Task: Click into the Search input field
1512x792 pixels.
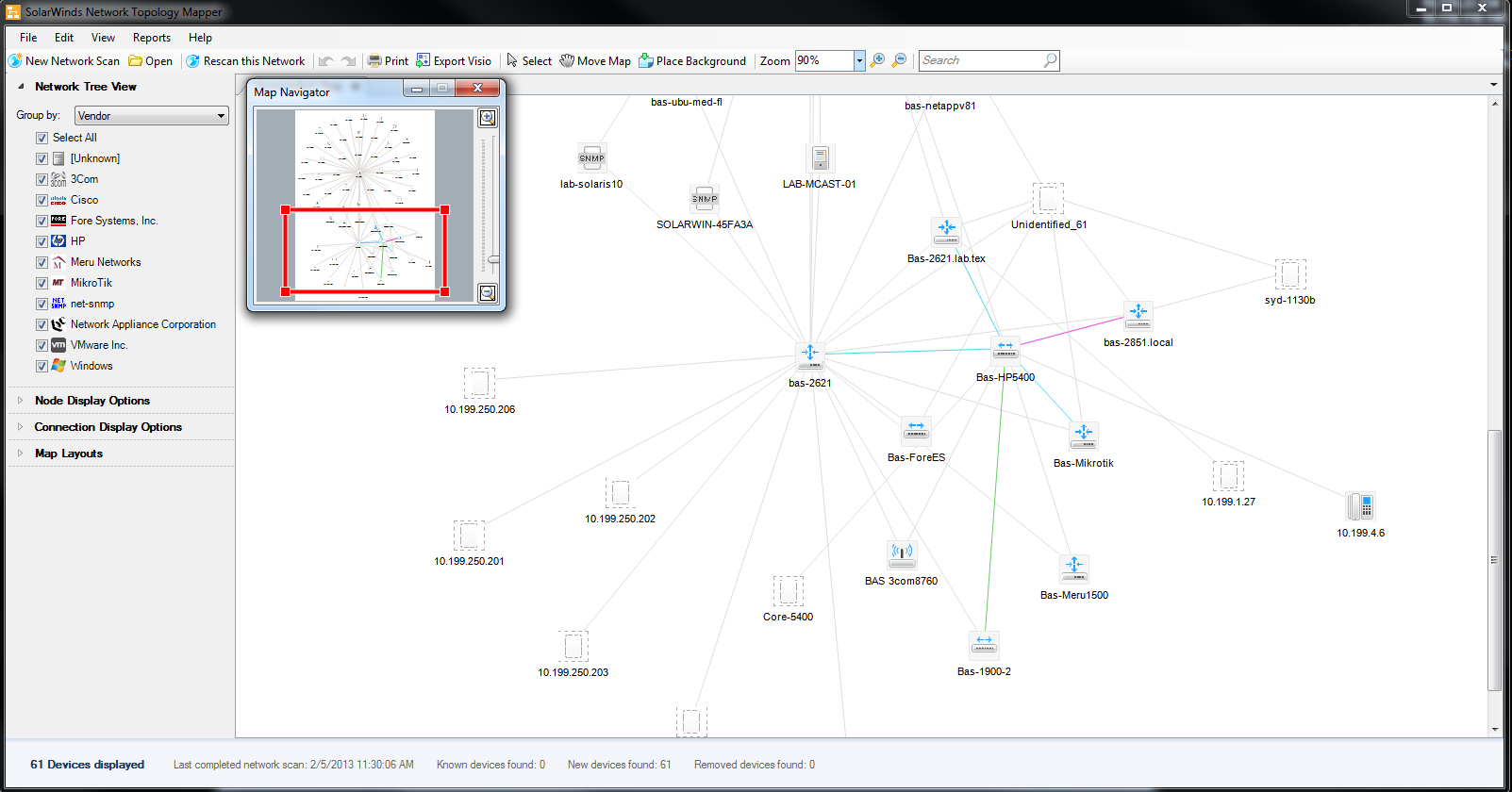Action: point(981,60)
